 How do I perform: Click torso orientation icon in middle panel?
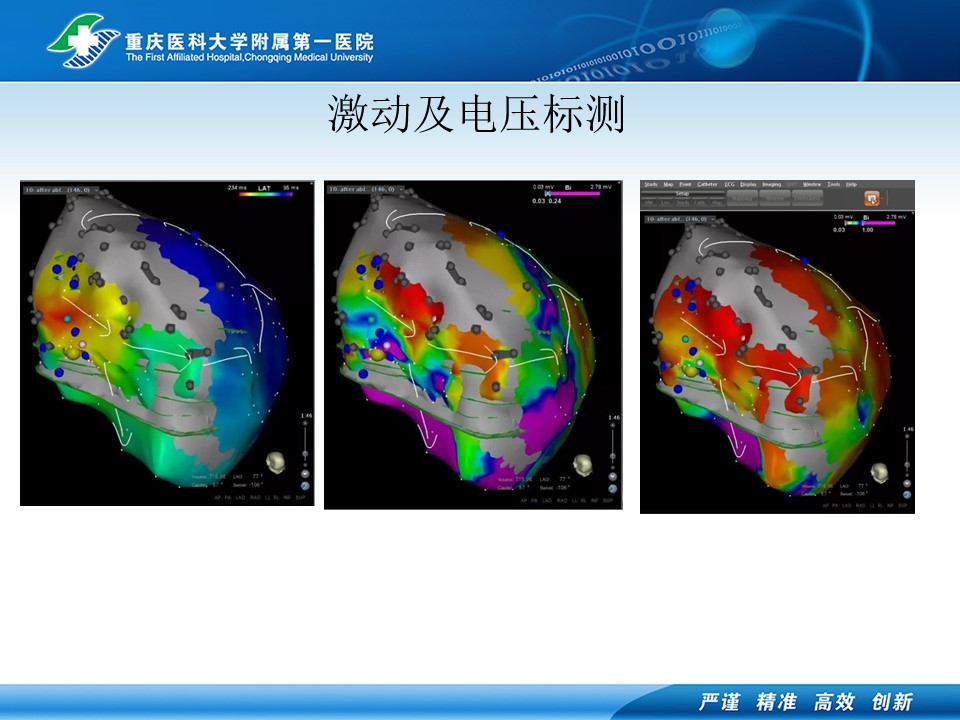tap(583, 465)
